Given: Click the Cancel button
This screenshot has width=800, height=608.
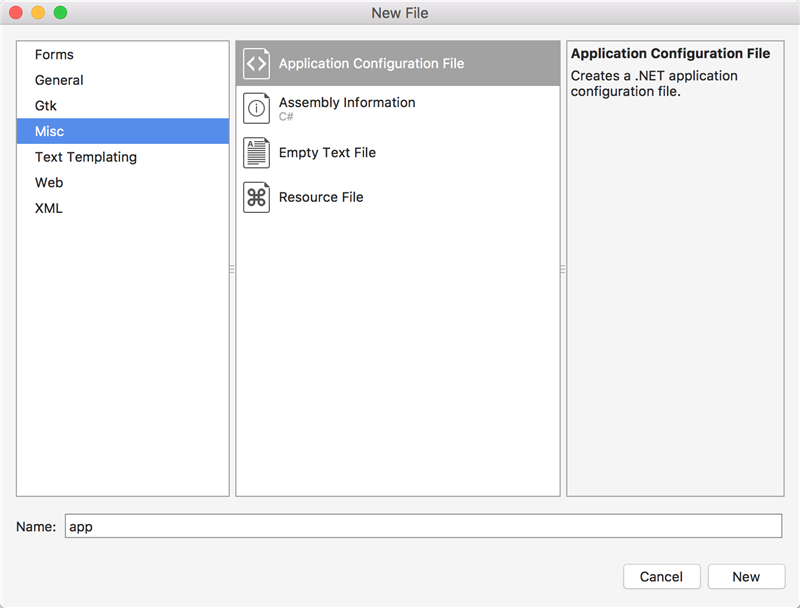Looking at the screenshot, I should click(x=661, y=576).
